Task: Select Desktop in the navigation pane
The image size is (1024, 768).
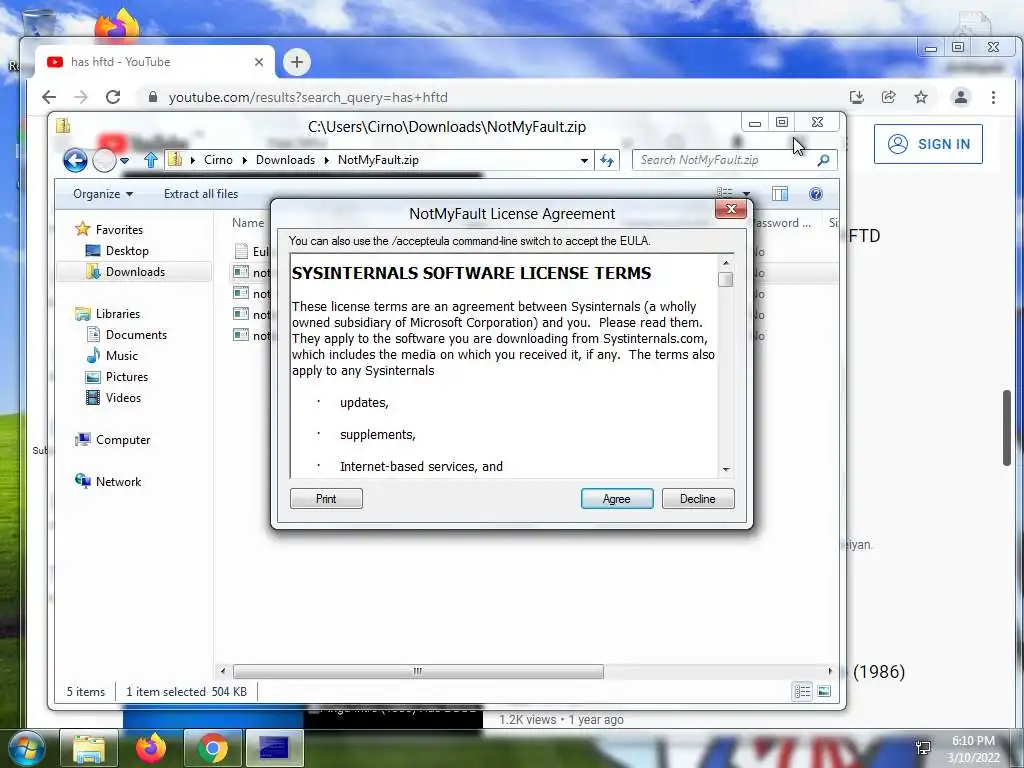Action: [x=127, y=251]
